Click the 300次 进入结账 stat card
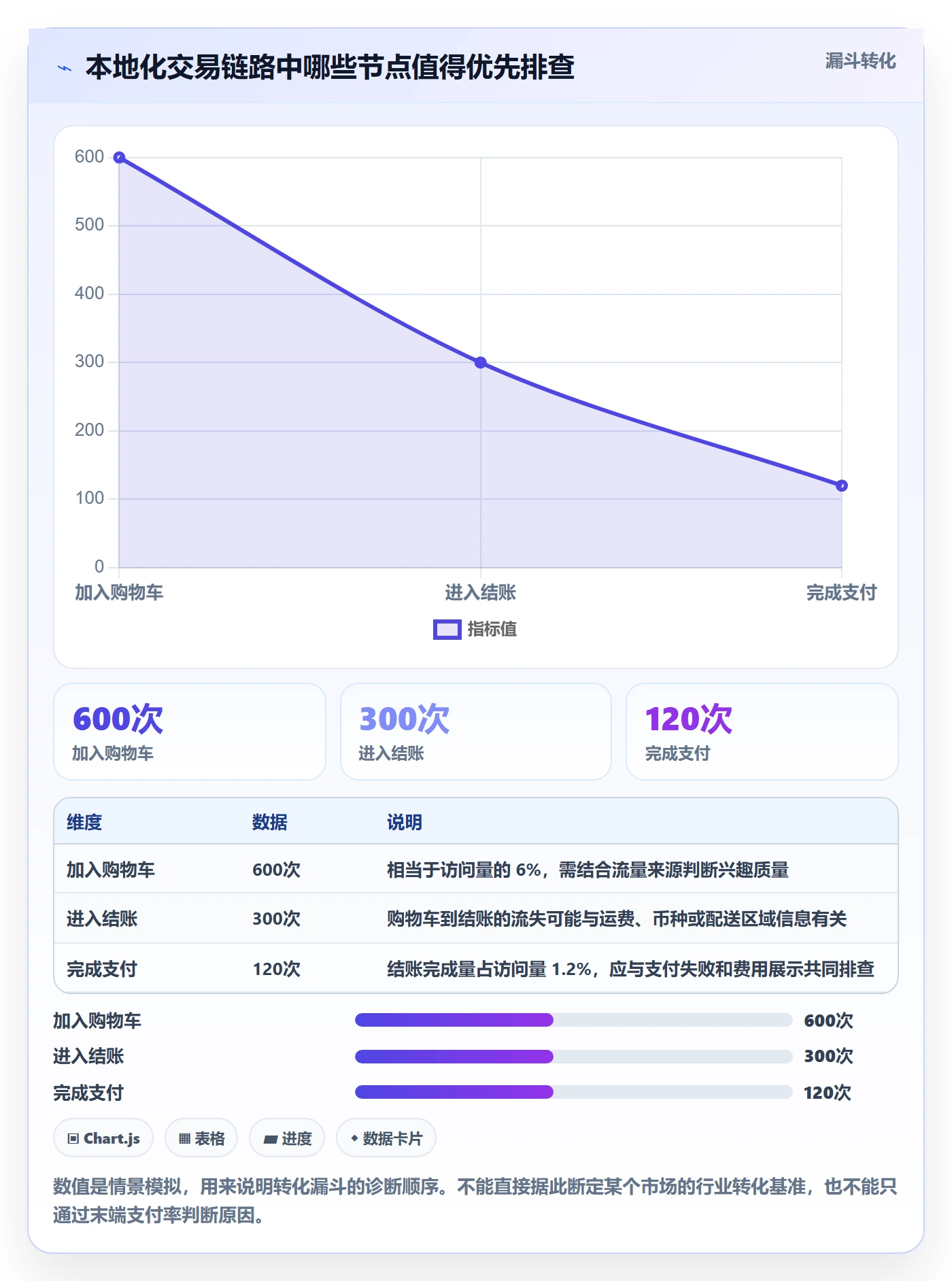The height and width of the screenshot is (1281, 952). (476, 732)
